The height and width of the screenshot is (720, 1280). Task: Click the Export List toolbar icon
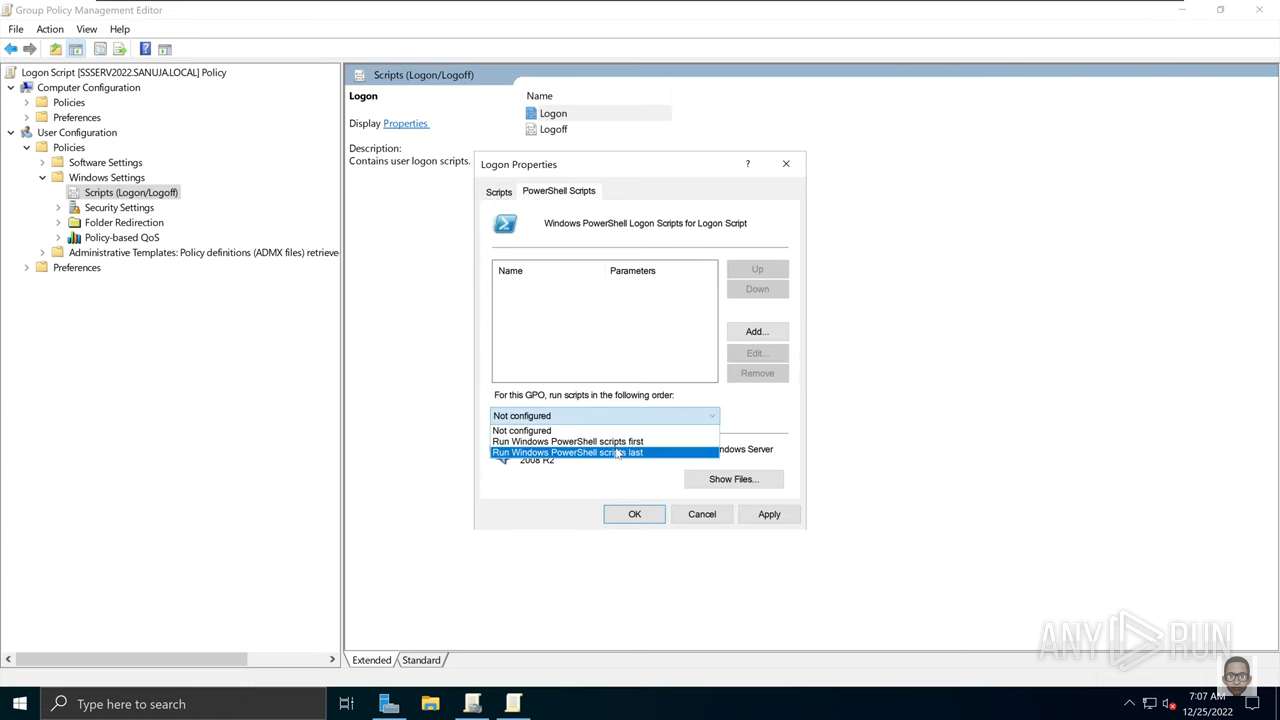pyautogui.click(x=120, y=49)
